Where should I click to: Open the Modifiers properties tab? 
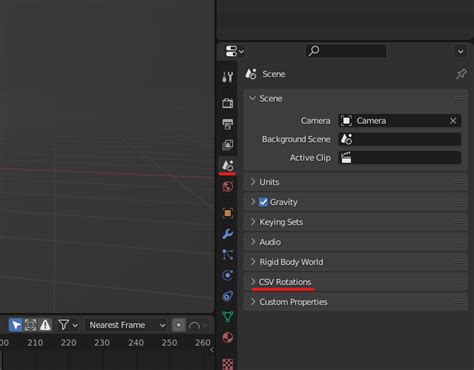228,234
